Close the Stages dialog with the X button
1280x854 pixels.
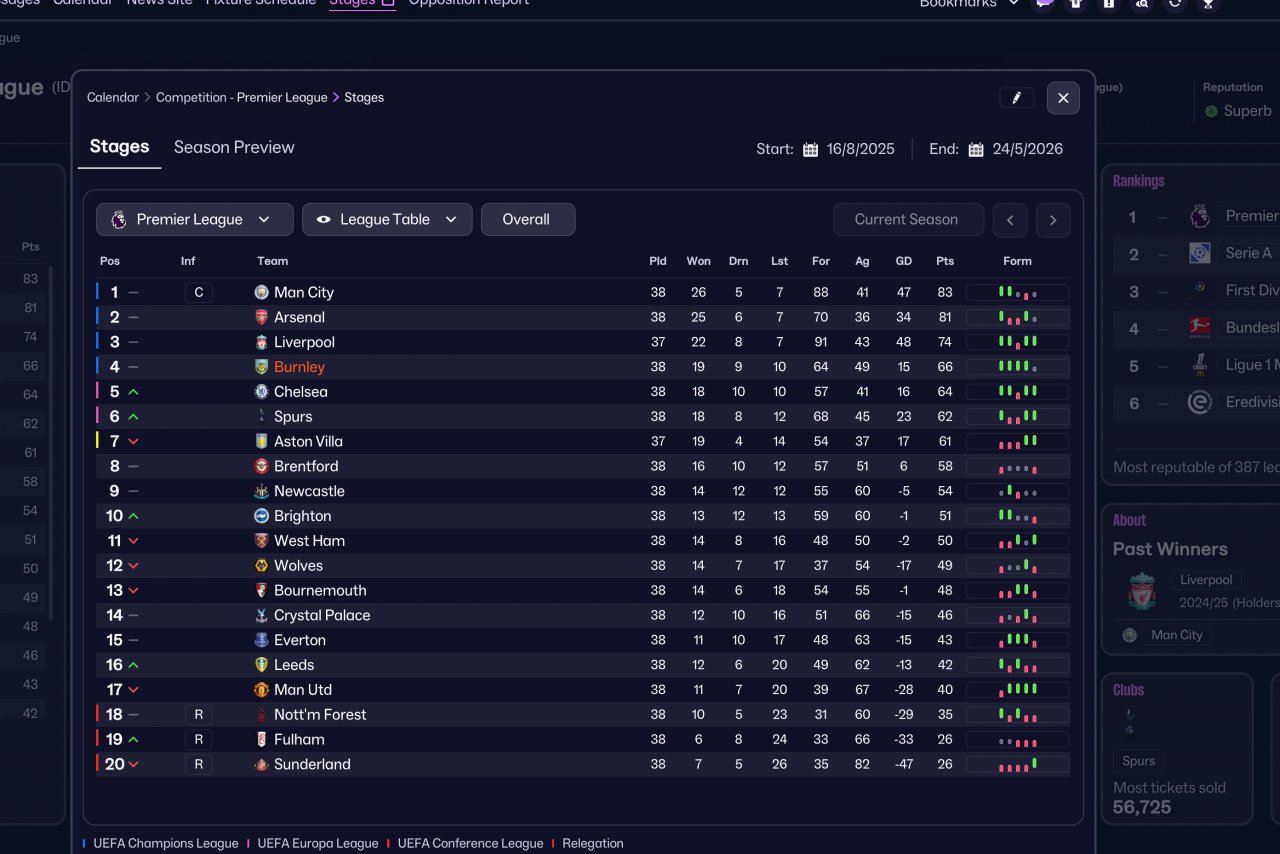pyautogui.click(x=1063, y=98)
